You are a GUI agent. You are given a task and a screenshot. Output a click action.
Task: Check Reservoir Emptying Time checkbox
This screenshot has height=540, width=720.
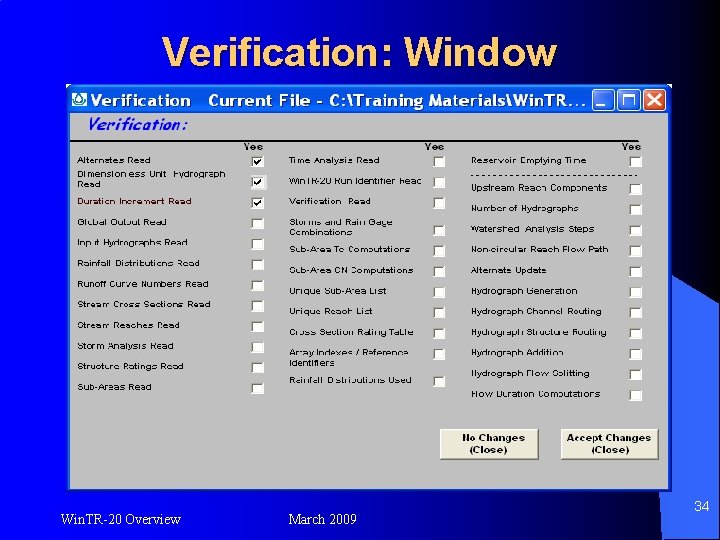pyautogui.click(x=636, y=161)
